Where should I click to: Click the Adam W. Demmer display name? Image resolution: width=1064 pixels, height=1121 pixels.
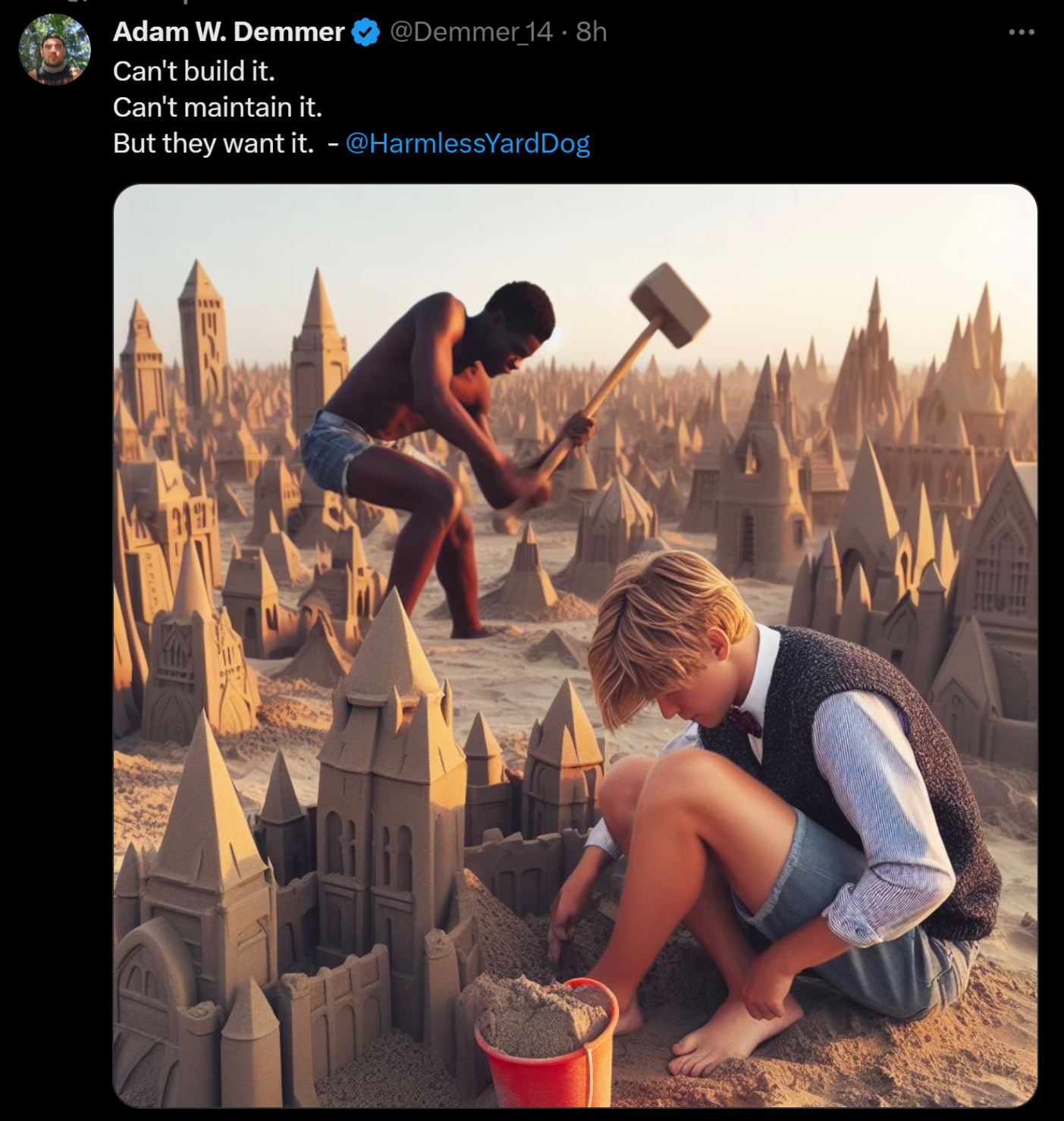(228, 32)
